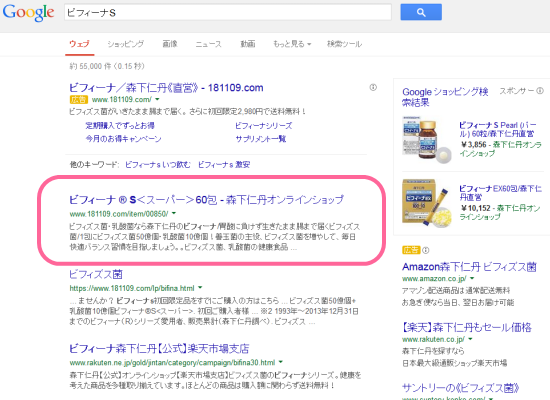Open result ビフィーナ®S＜スーパー＞60包 森下仁丹オンラインショップ
The height and width of the screenshot is (400, 550).
coord(206,200)
